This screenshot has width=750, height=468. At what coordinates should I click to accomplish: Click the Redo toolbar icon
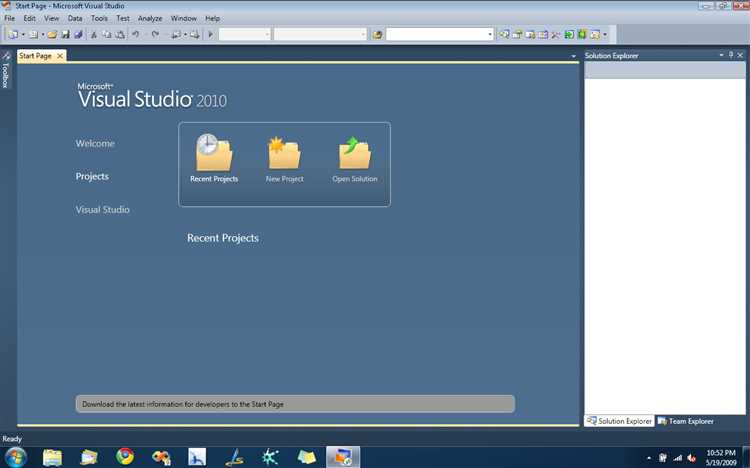[155, 34]
